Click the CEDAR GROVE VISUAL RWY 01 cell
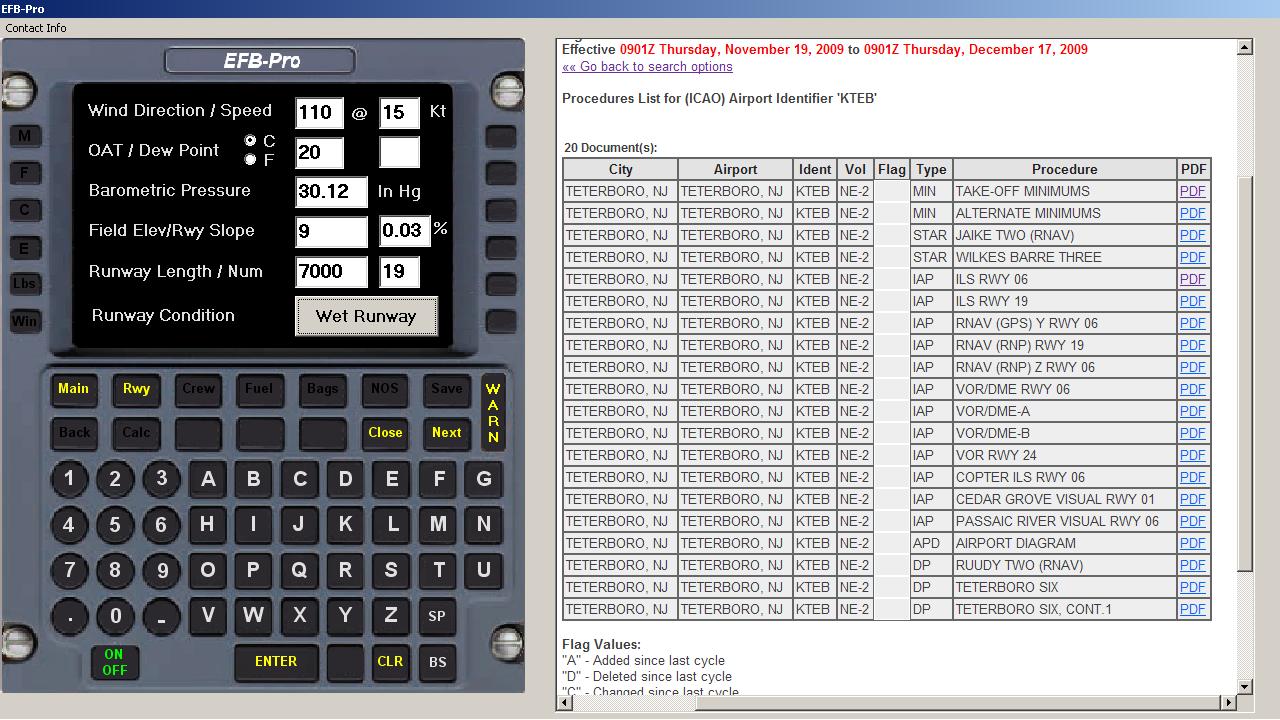 [x=1064, y=499]
